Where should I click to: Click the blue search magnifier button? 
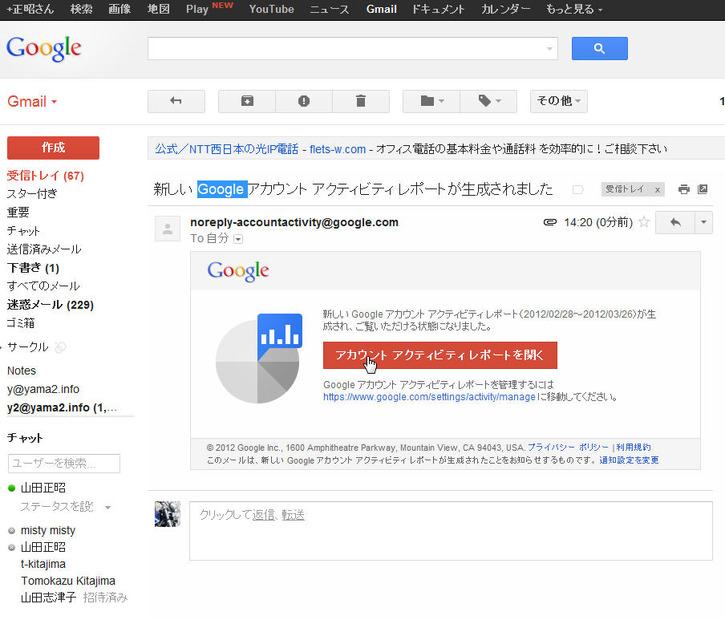click(599, 49)
